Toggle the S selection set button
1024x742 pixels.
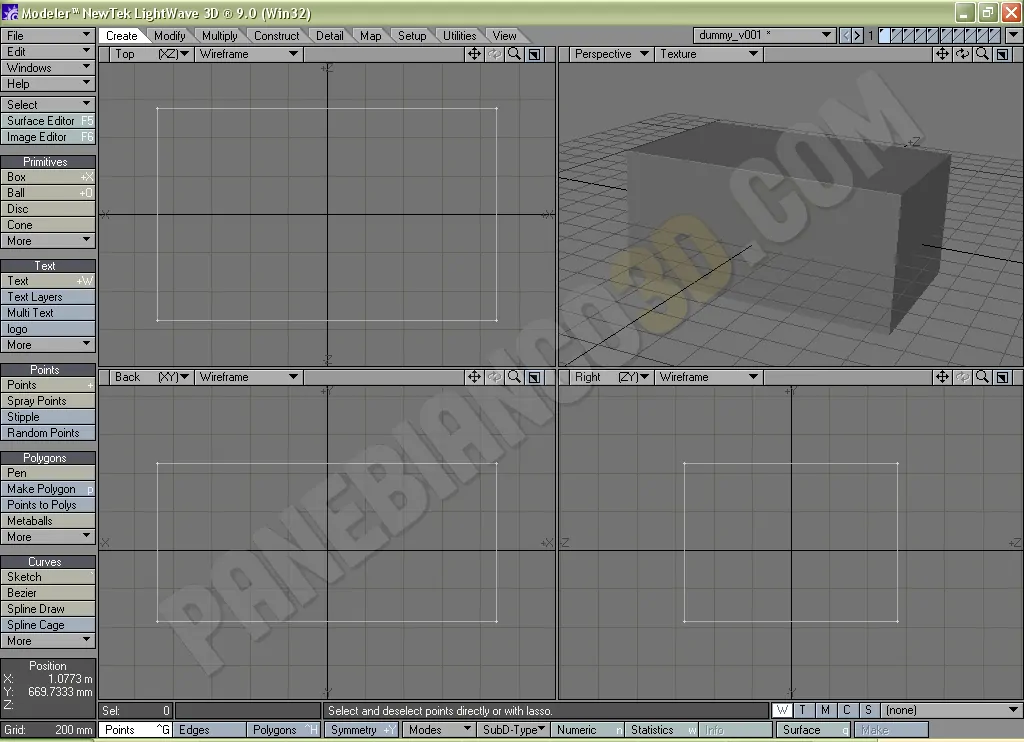tap(868, 710)
